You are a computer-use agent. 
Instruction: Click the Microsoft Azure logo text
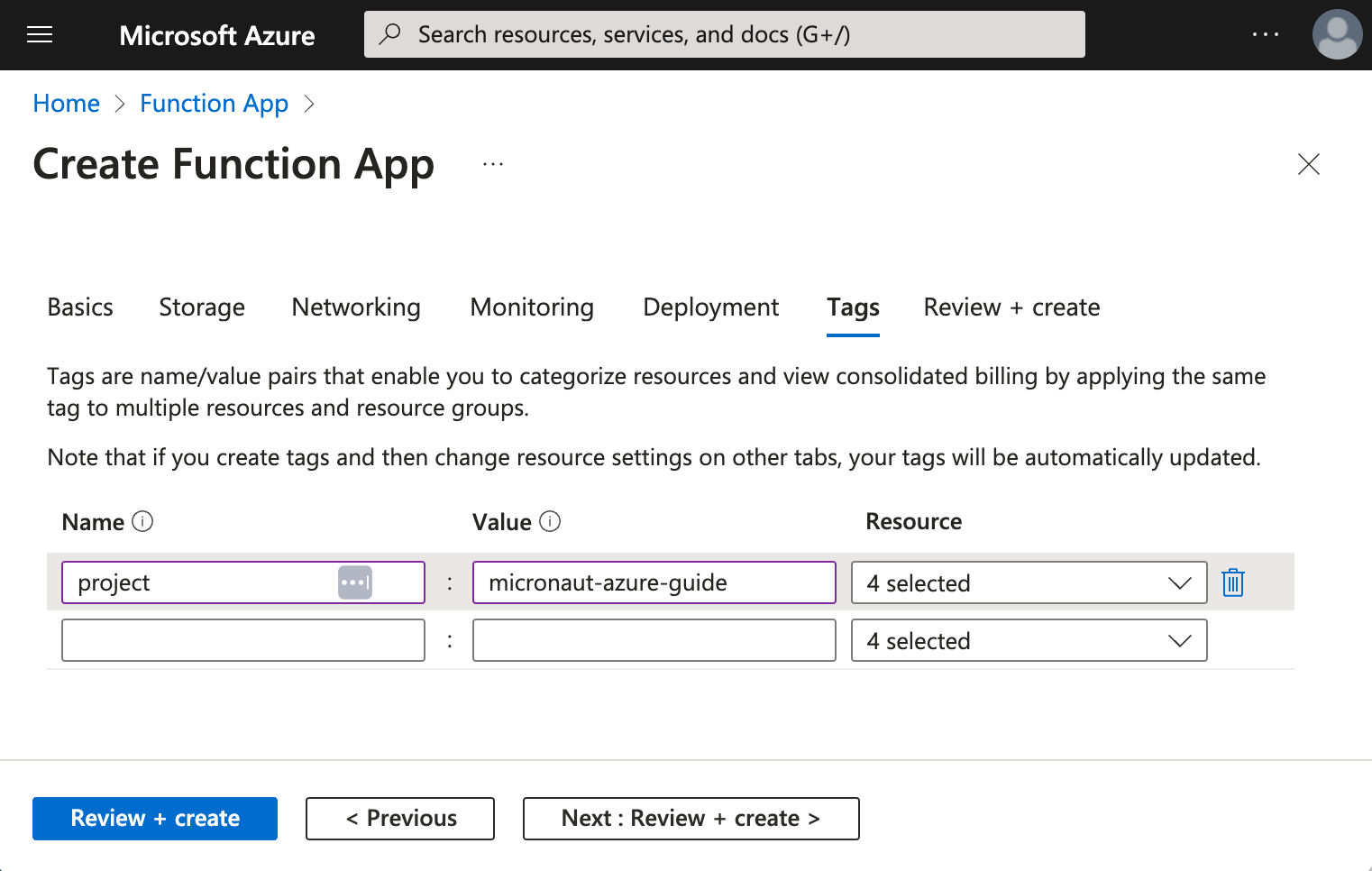217,35
